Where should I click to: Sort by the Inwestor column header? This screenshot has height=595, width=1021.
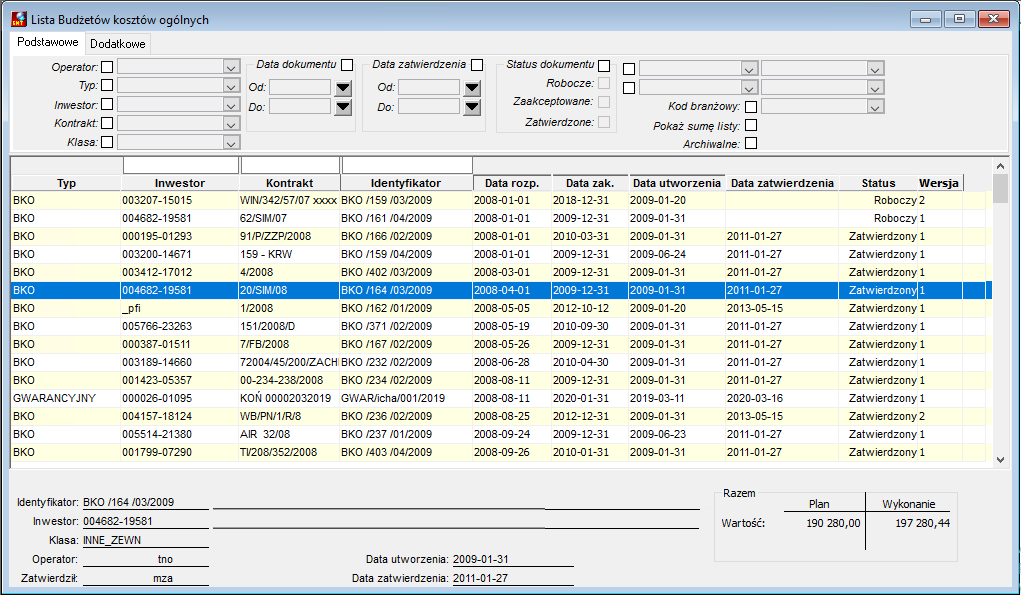pyautogui.click(x=180, y=183)
